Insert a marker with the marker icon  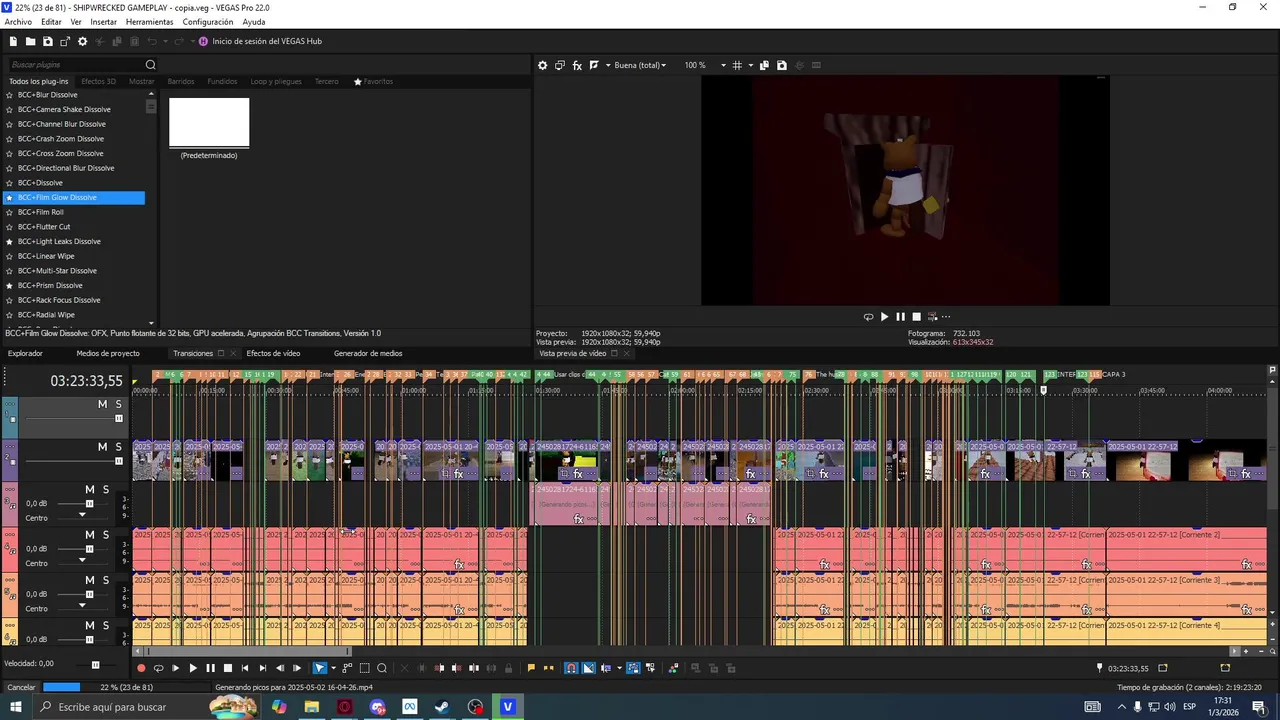pos(531,668)
